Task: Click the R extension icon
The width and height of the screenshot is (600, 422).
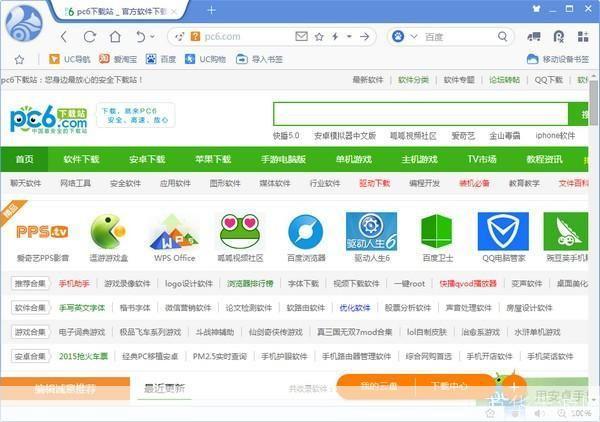Action: tap(559, 37)
